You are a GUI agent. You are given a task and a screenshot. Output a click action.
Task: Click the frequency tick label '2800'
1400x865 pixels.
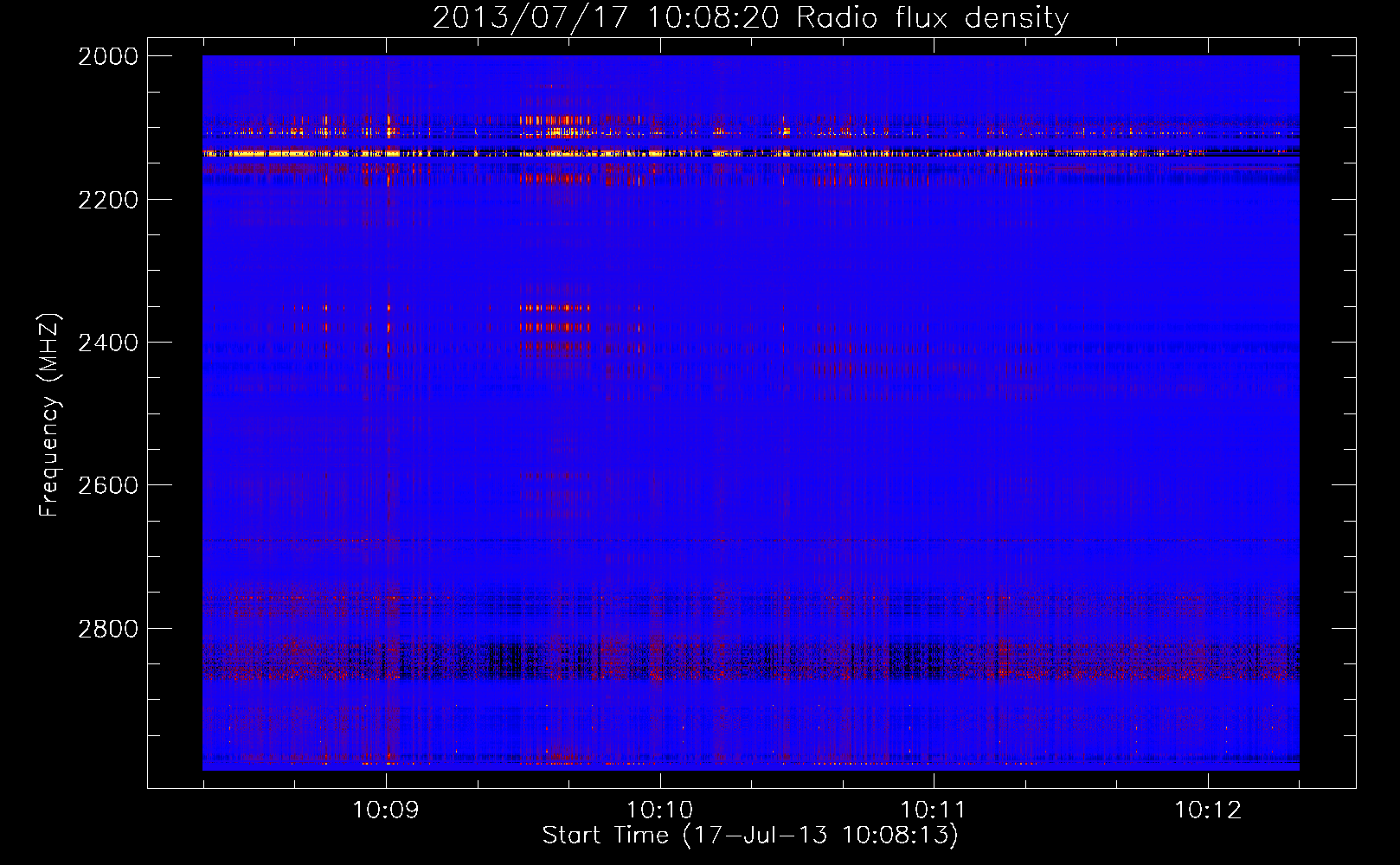tap(108, 628)
